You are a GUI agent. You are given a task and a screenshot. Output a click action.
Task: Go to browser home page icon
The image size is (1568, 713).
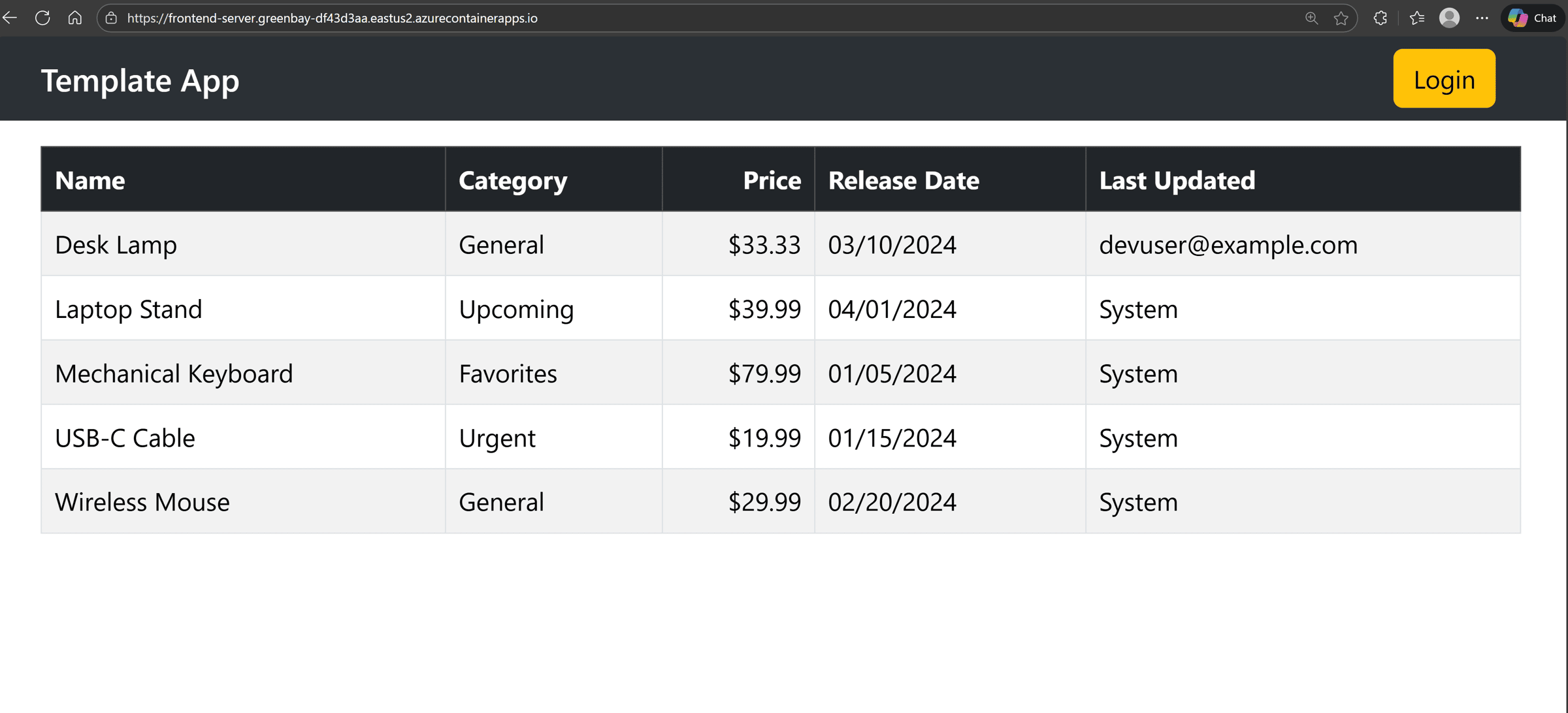(75, 18)
